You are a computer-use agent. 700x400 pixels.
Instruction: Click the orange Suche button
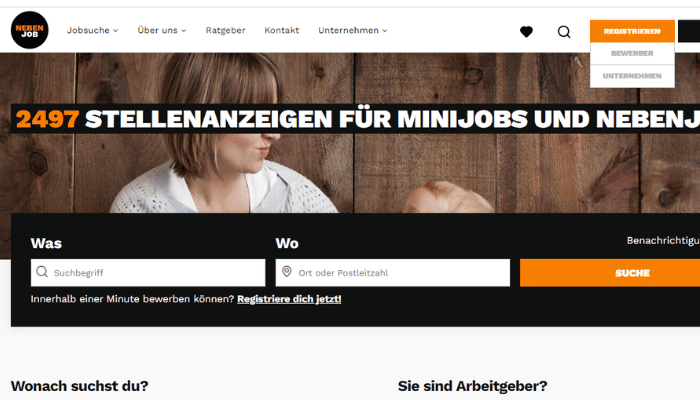[x=610, y=273]
